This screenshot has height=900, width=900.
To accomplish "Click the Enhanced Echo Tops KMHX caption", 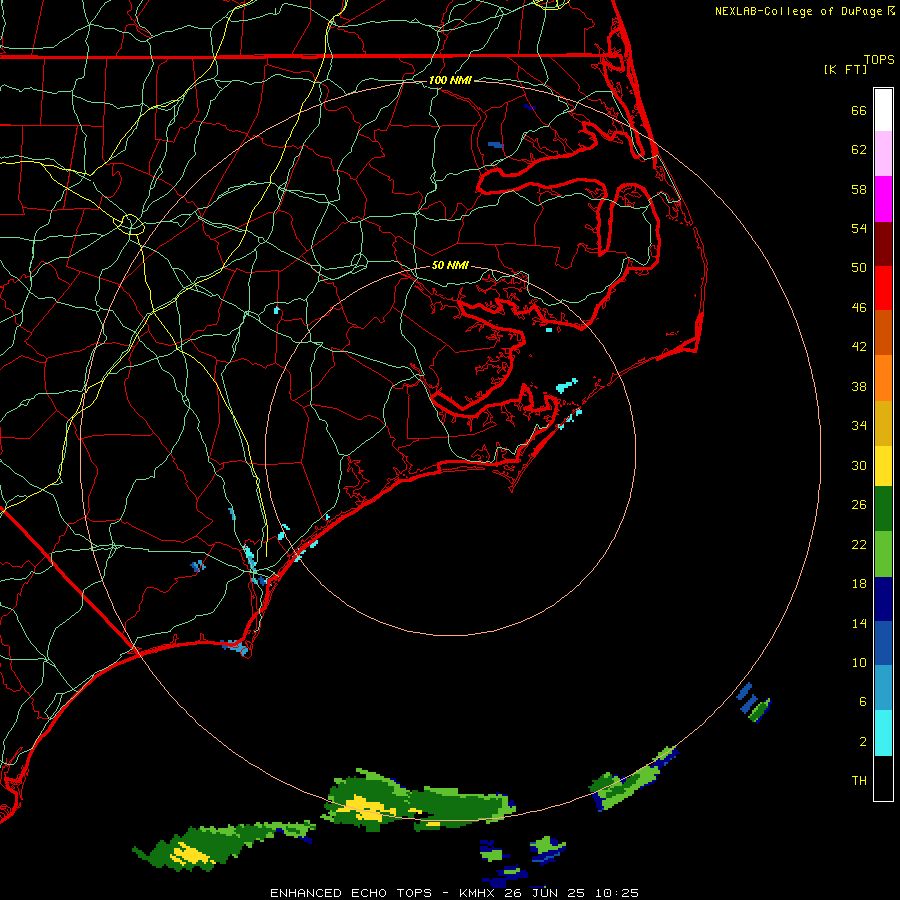I will click(x=454, y=893).
